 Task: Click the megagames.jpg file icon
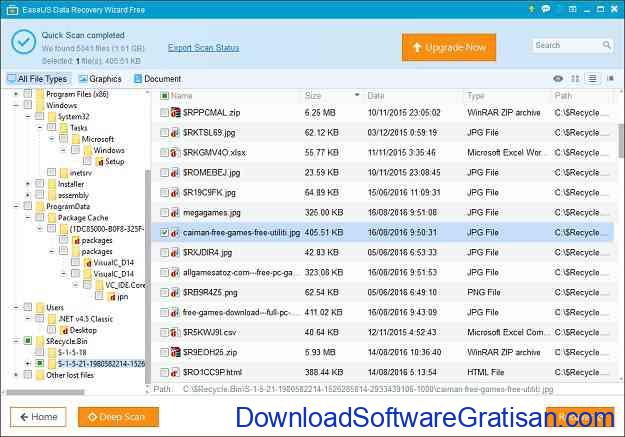175,213
